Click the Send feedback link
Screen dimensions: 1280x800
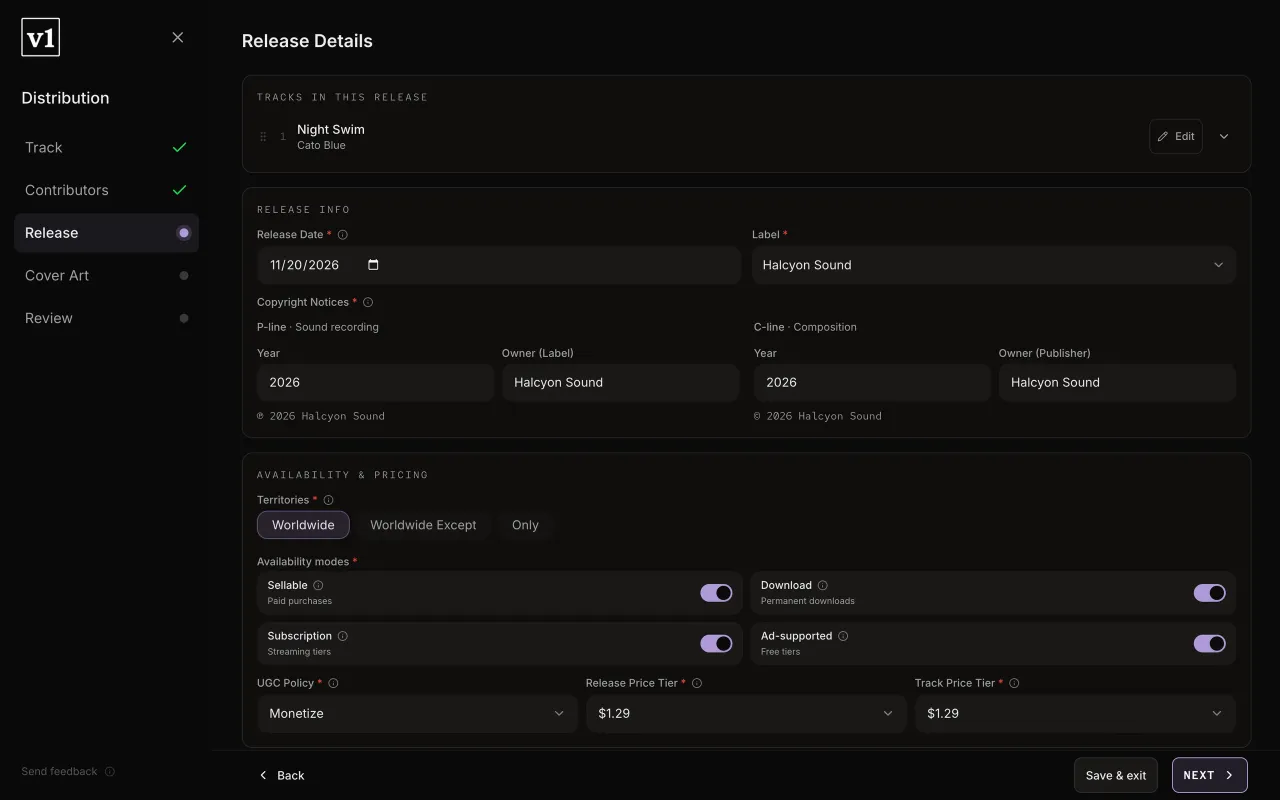(59, 772)
